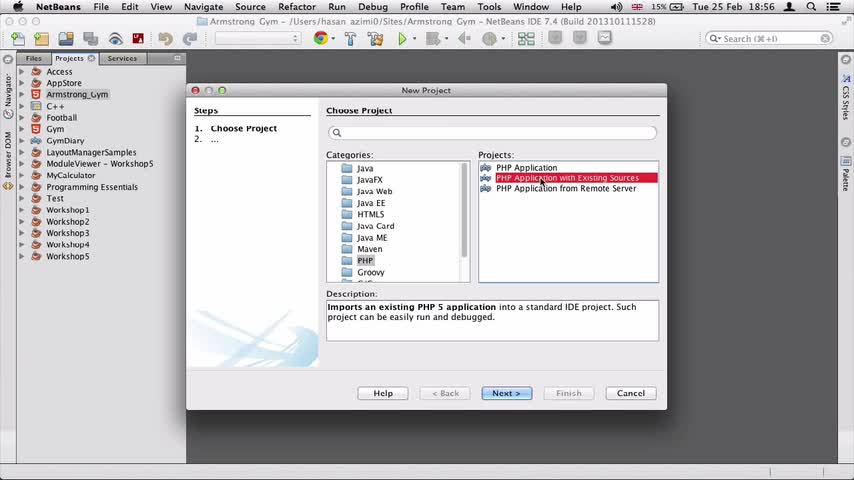Screen dimensions: 854x480
Task: Select the Programming Essentials project
Action: pos(92,187)
